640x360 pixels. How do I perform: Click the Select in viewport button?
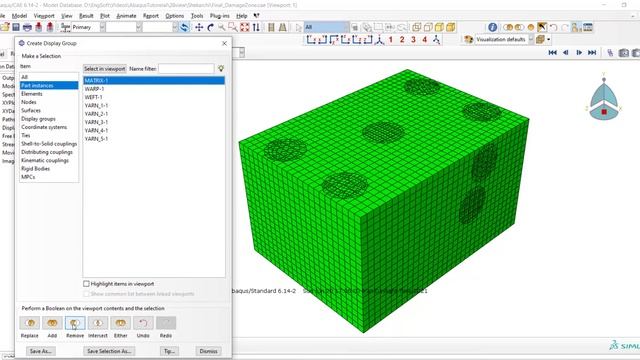click(105, 69)
